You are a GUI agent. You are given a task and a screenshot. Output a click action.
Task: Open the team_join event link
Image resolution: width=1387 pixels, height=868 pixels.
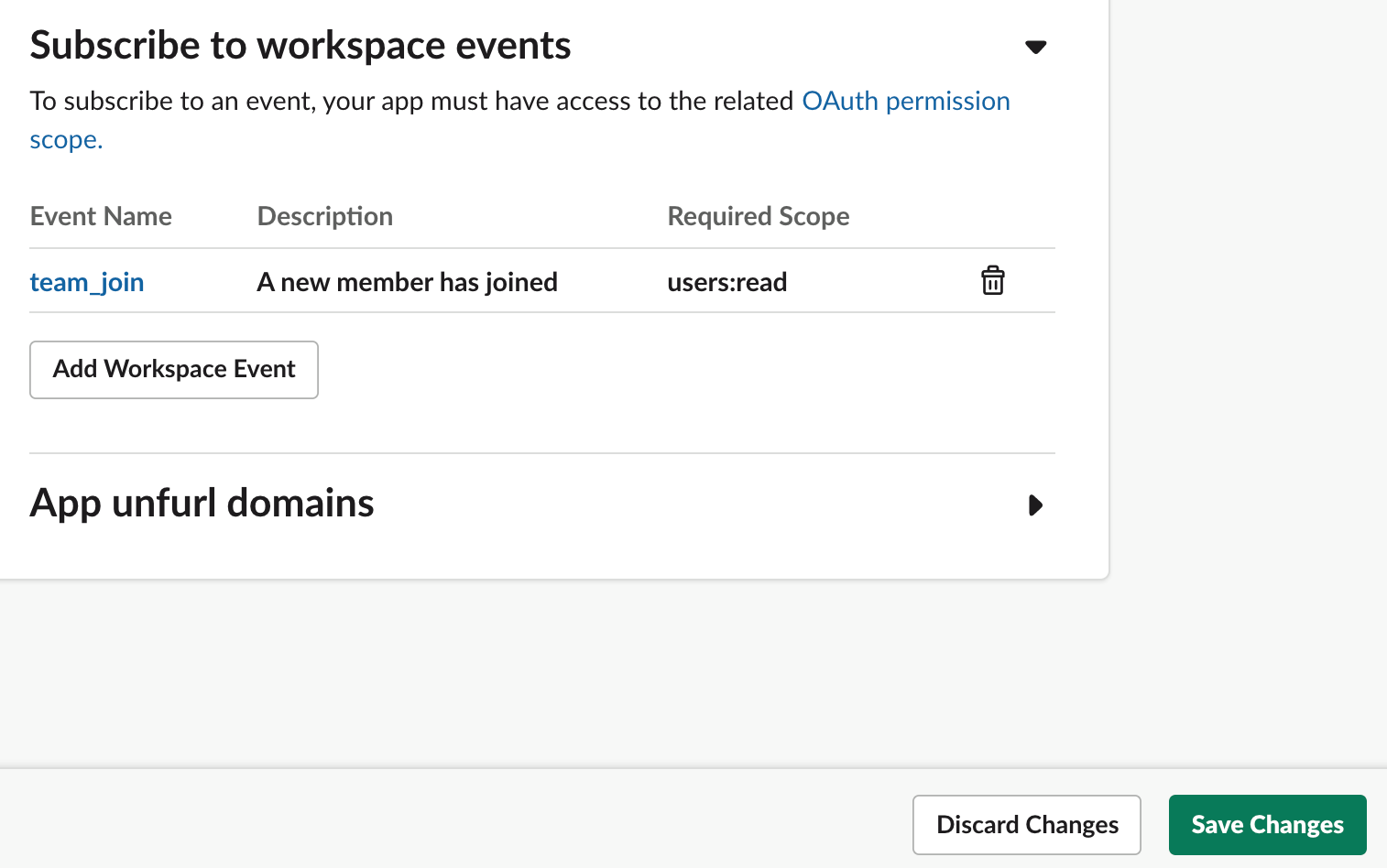point(87,282)
